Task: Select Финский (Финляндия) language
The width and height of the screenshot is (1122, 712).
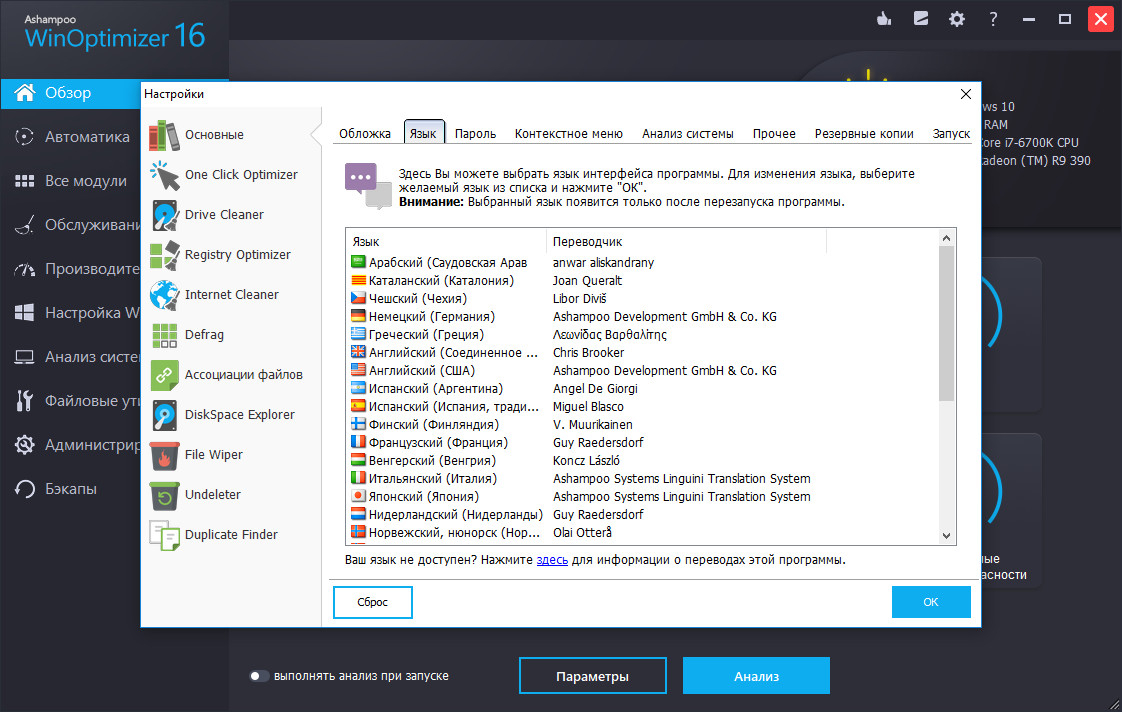Action: pos(643,425)
